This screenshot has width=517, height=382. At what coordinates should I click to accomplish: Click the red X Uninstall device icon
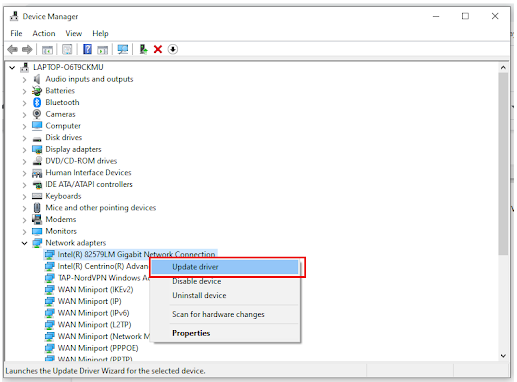[x=158, y=49]
